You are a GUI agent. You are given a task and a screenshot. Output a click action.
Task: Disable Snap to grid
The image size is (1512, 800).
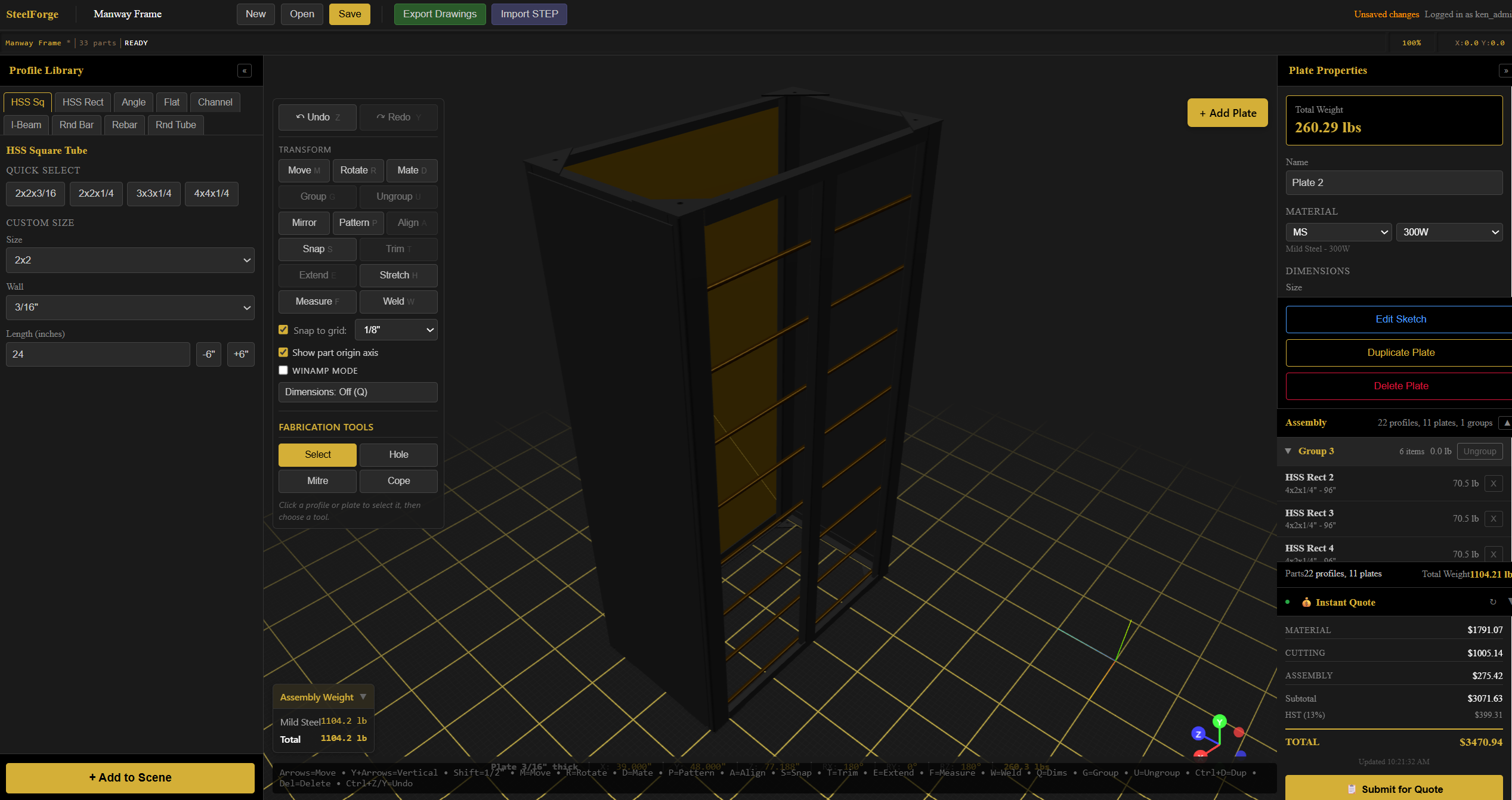pyautogui.click(x=283, y=329)
